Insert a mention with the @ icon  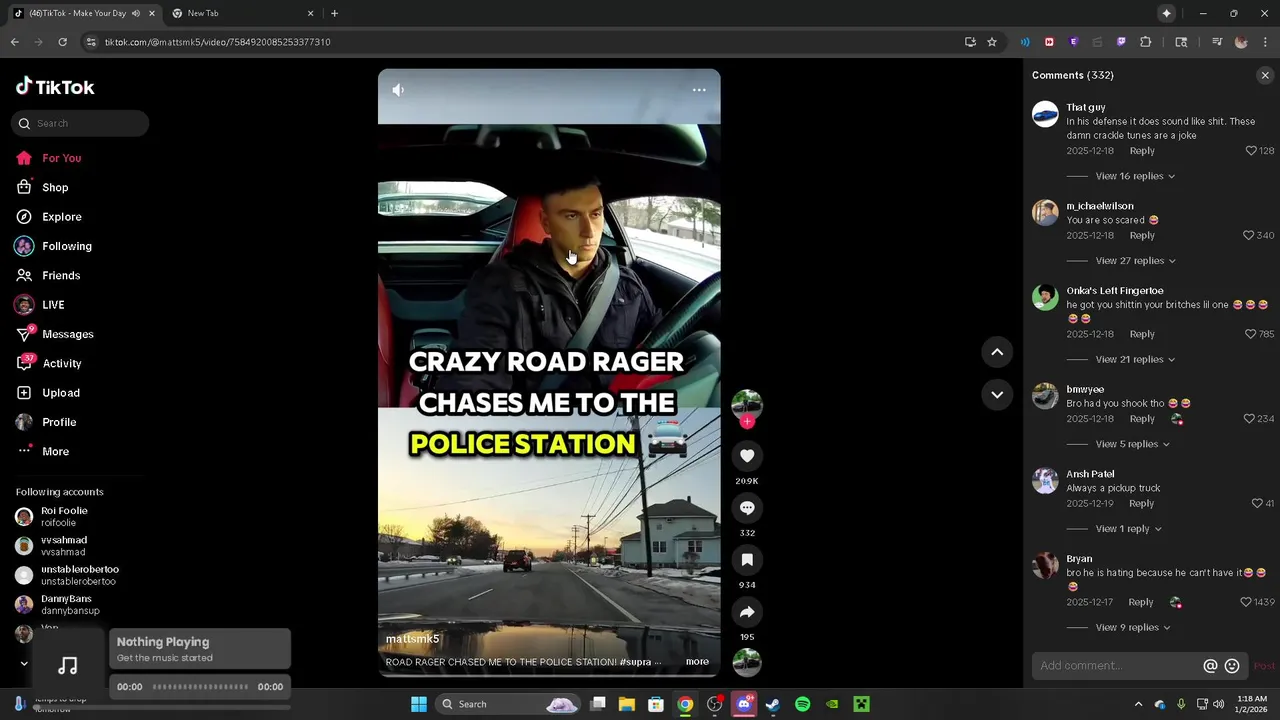(x=1210, y=666)
